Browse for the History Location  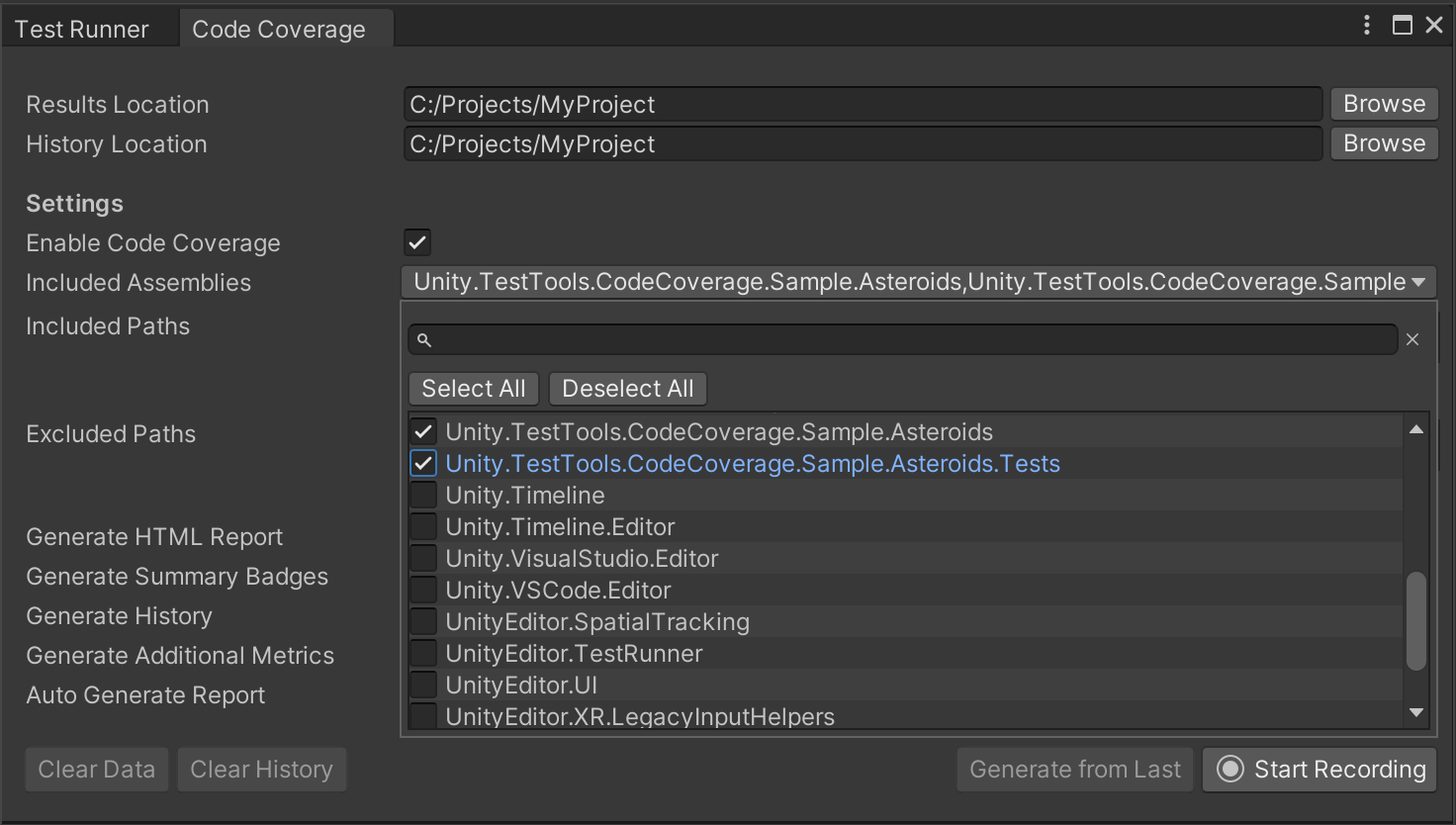tap(1384, 143)
